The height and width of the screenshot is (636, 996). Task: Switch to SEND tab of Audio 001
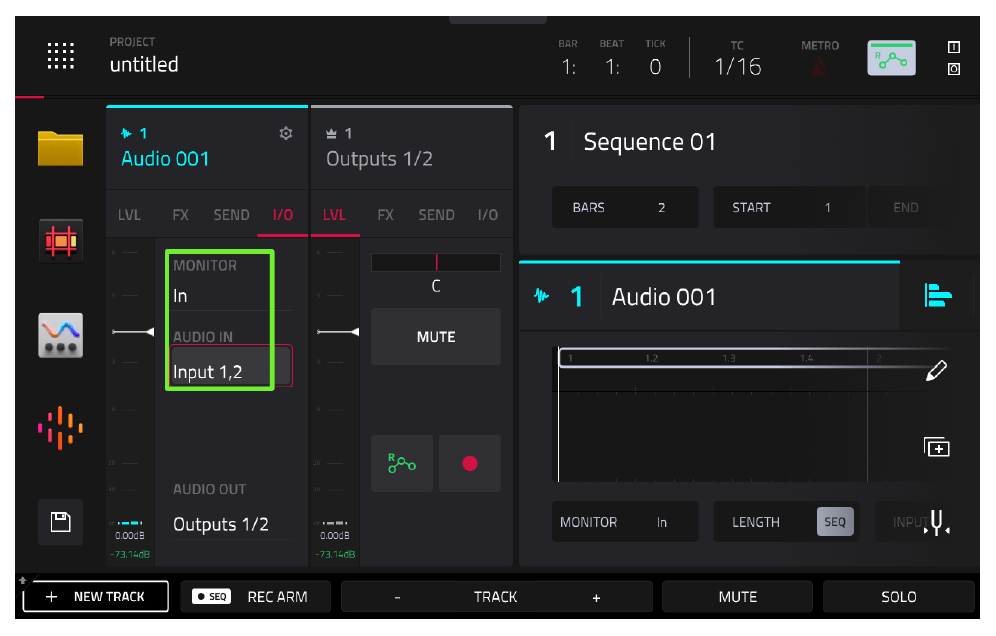coord(231,215)
